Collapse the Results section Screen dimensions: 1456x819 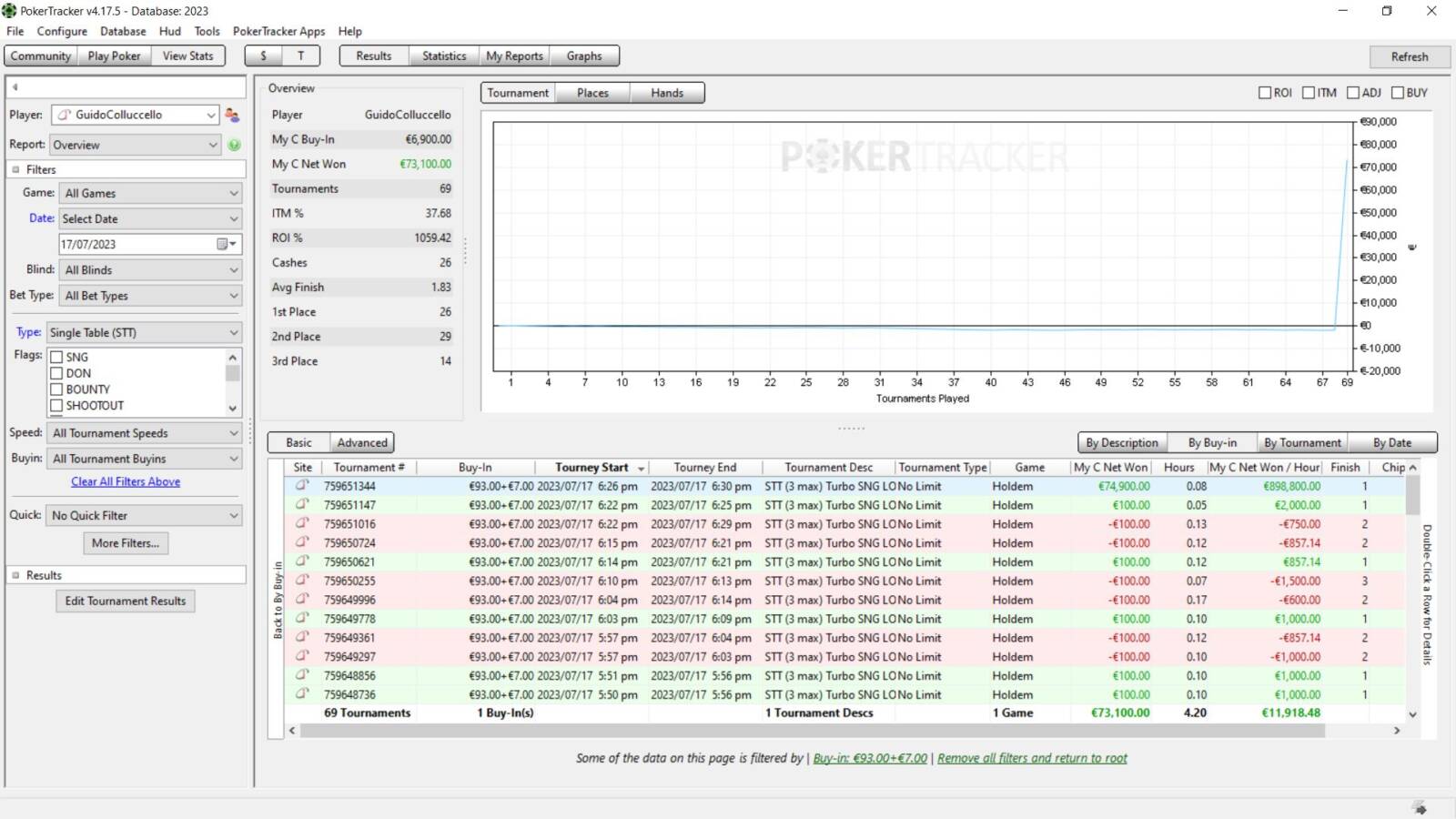(15, 575)
